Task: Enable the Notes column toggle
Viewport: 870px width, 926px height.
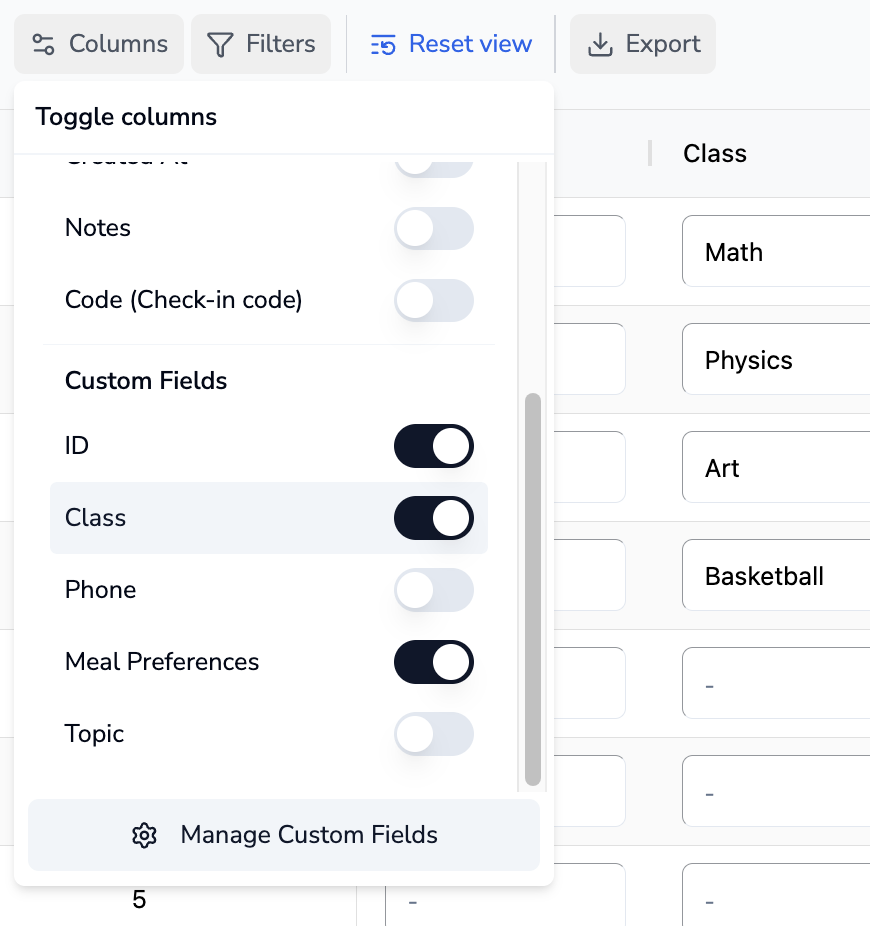Action: [x=433, y=229]
